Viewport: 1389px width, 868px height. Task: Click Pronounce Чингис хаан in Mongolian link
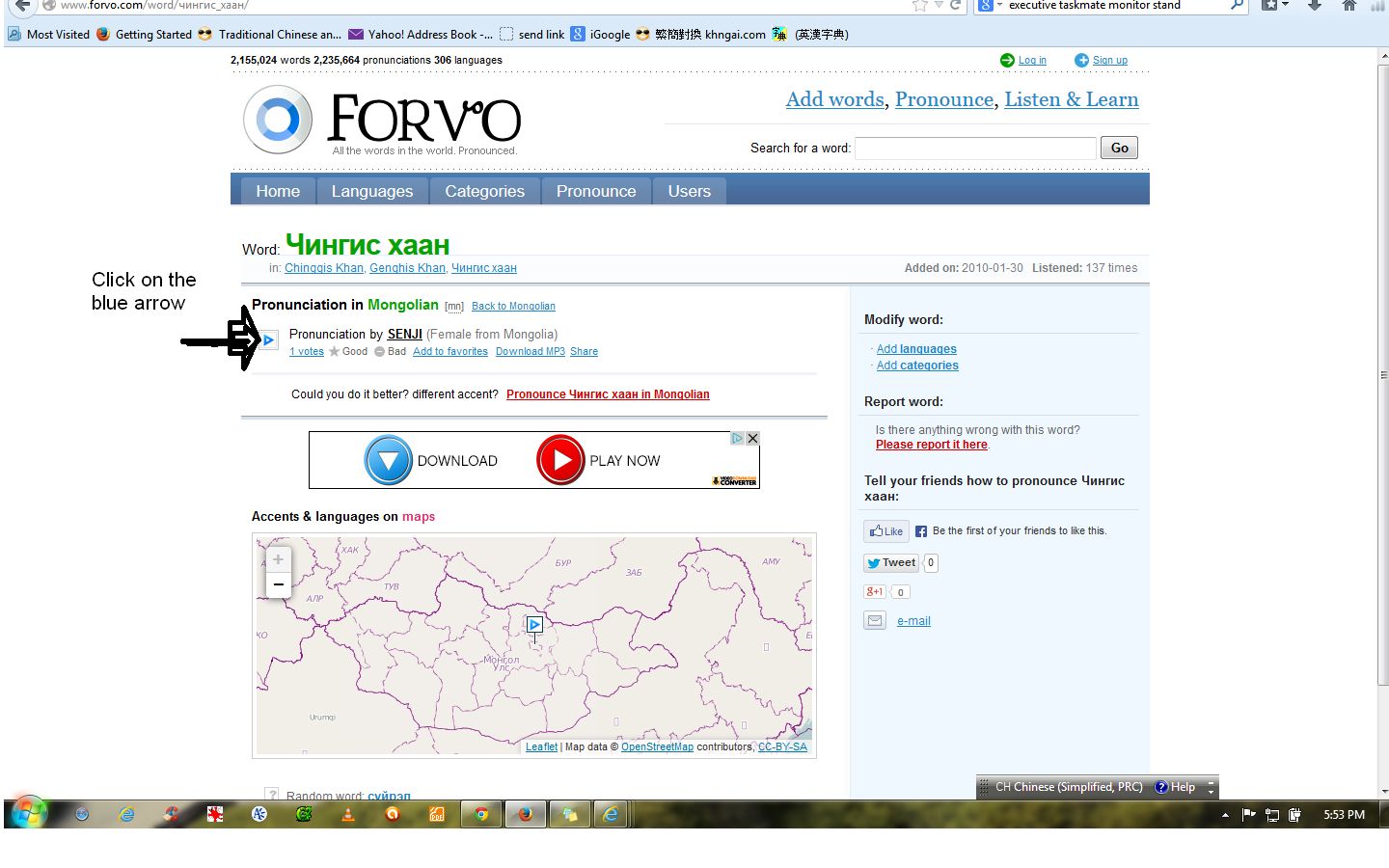point(608,394)
